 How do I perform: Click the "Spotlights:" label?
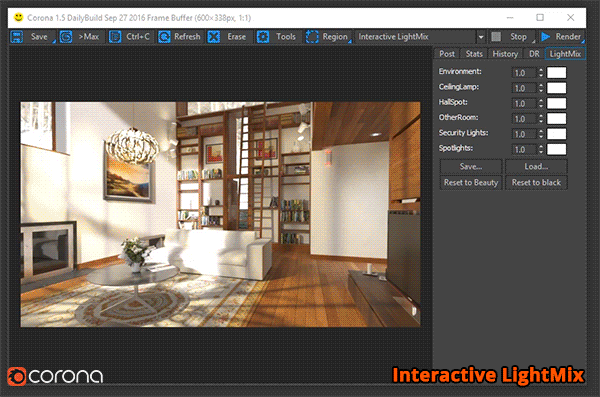pyautogui.click(x=456, y=148)
